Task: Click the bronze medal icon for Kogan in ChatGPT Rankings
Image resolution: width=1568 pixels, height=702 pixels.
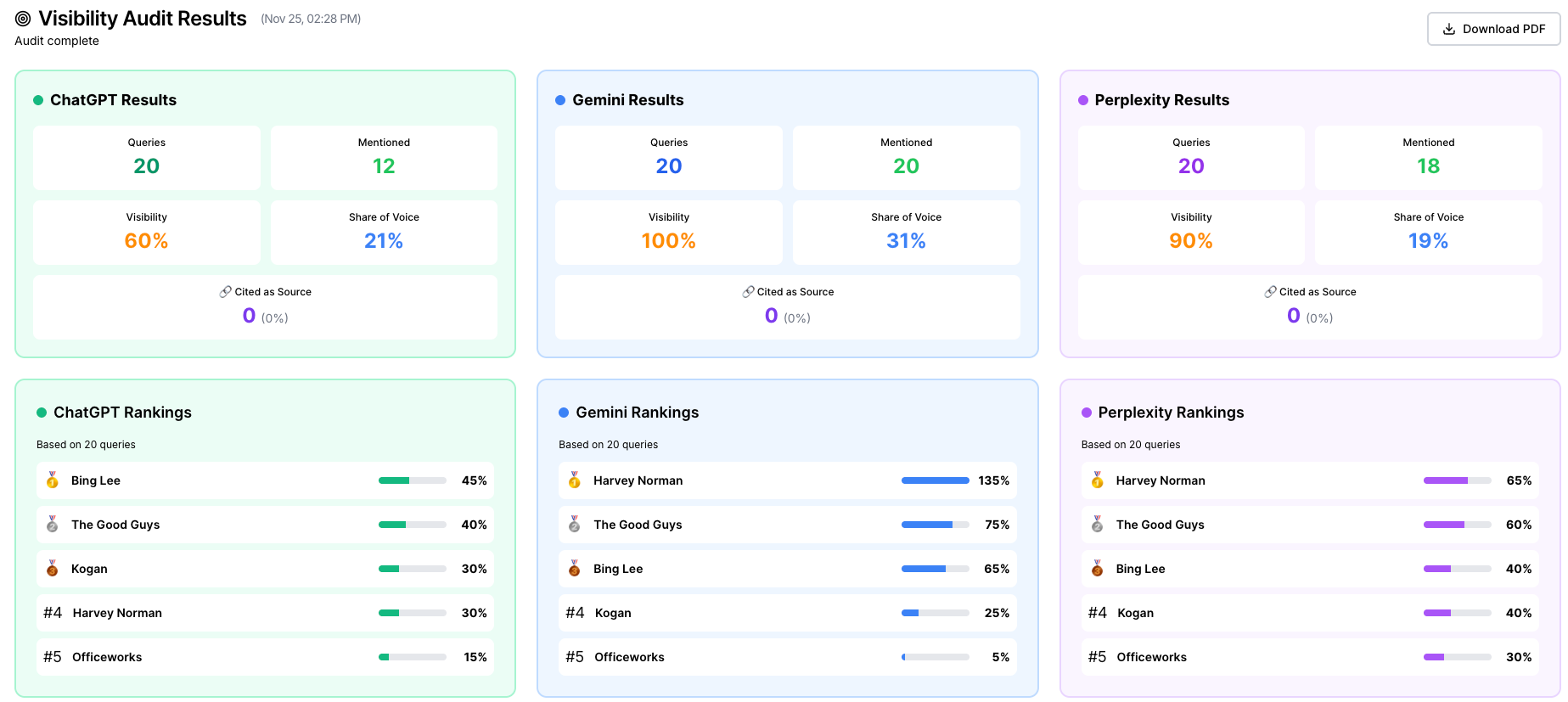Action: click(x=53, y=569)
